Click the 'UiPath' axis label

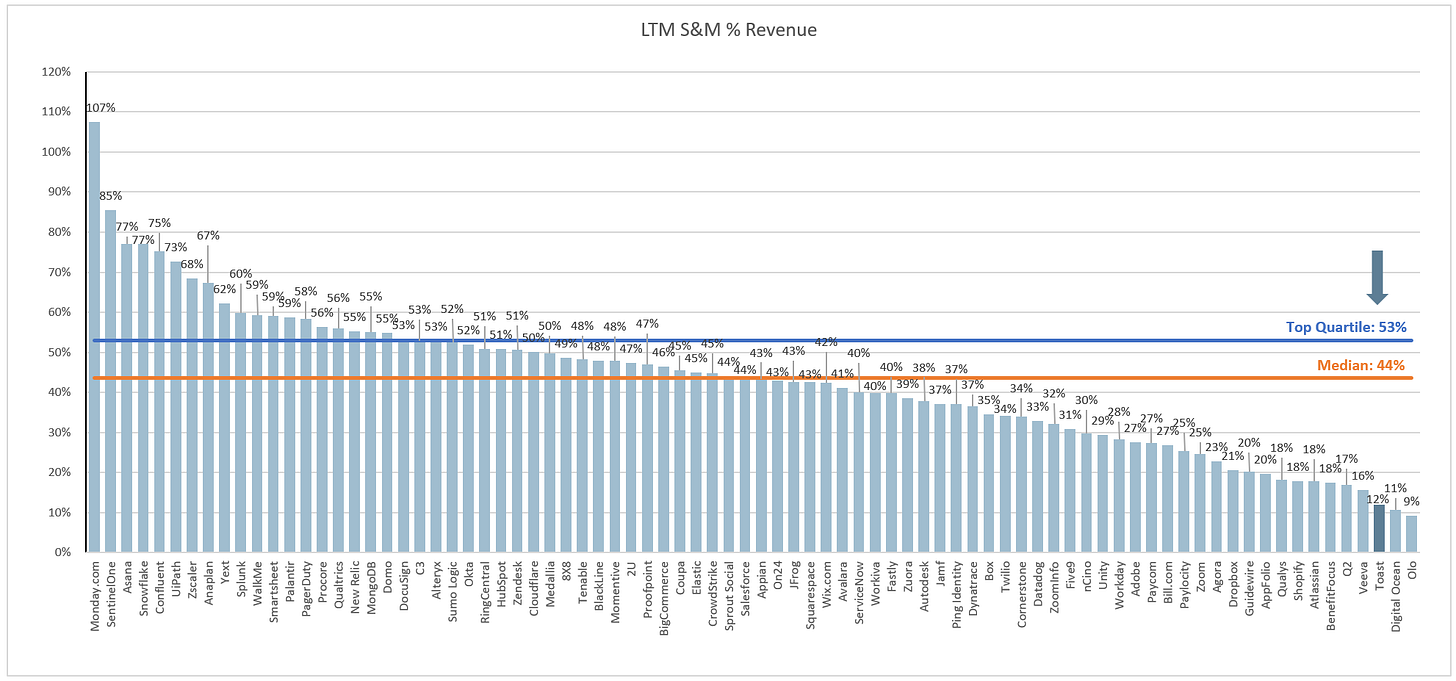[x=176, y=579]
